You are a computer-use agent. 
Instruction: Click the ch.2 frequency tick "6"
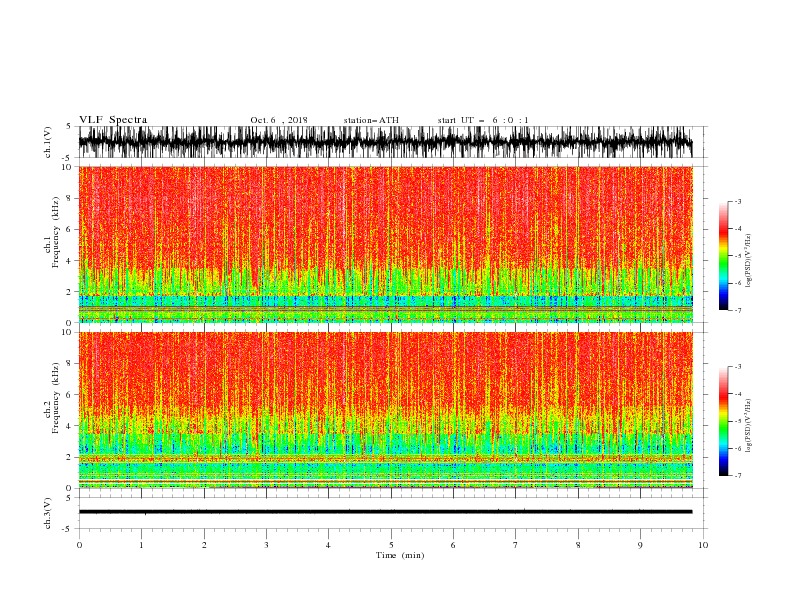click(69, 395)
